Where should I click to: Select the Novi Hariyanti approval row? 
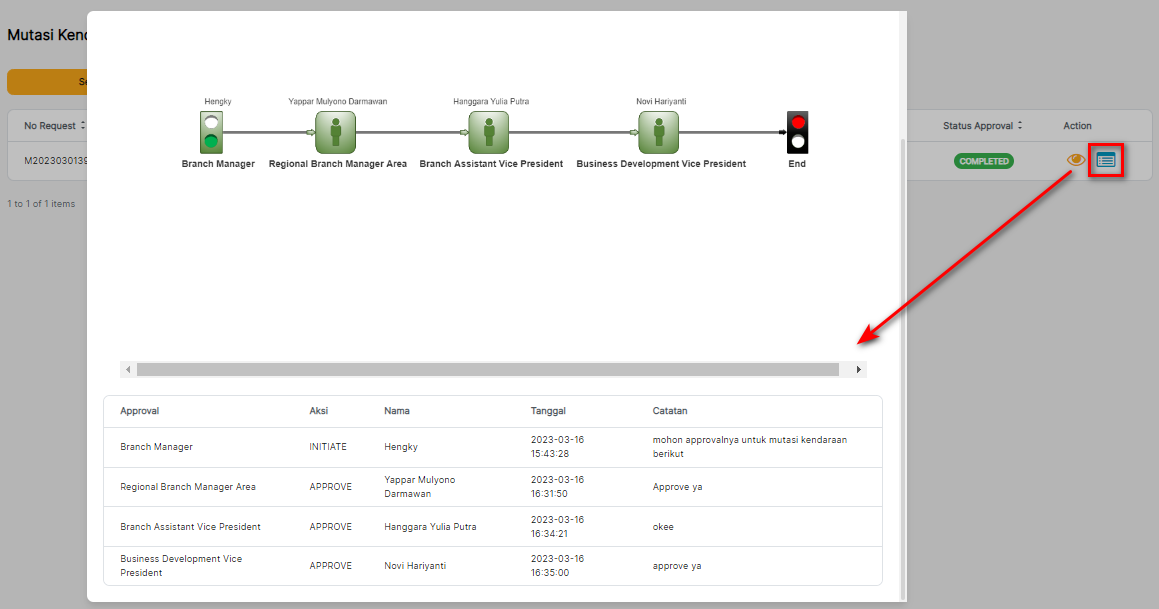pyautogui.click(x=492, y=566)
